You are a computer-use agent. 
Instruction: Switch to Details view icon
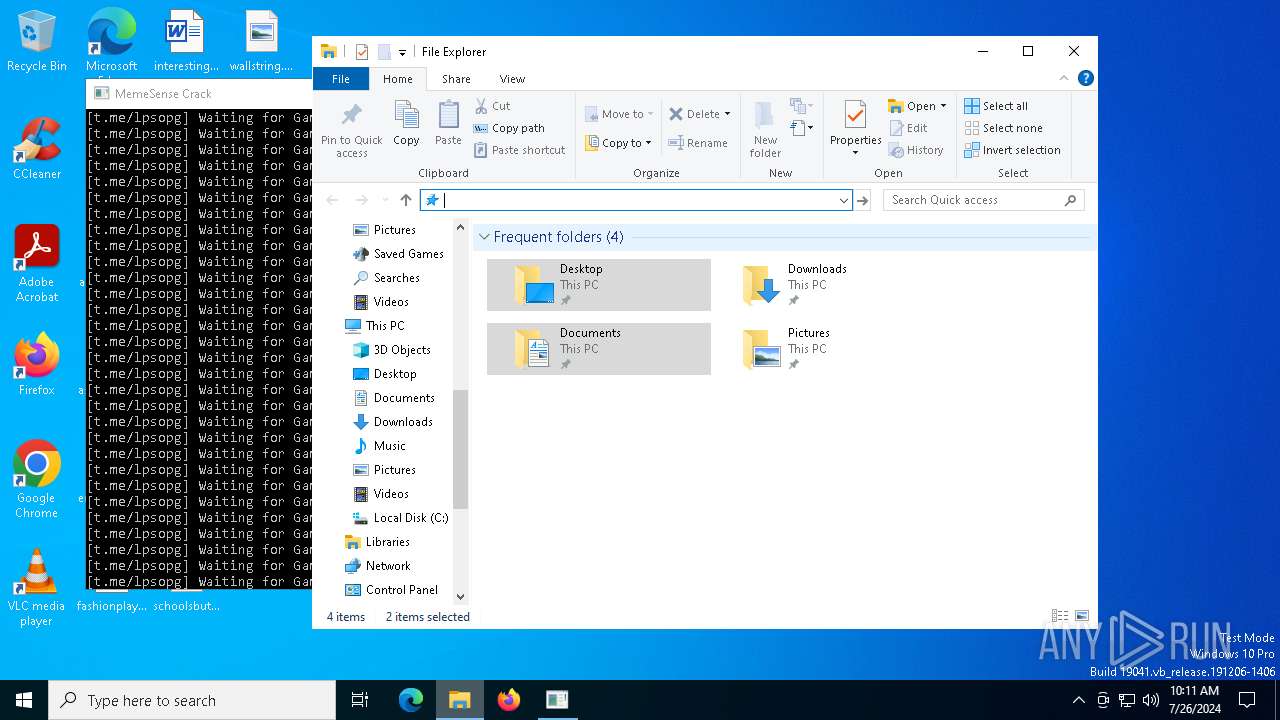point(1060,616)
